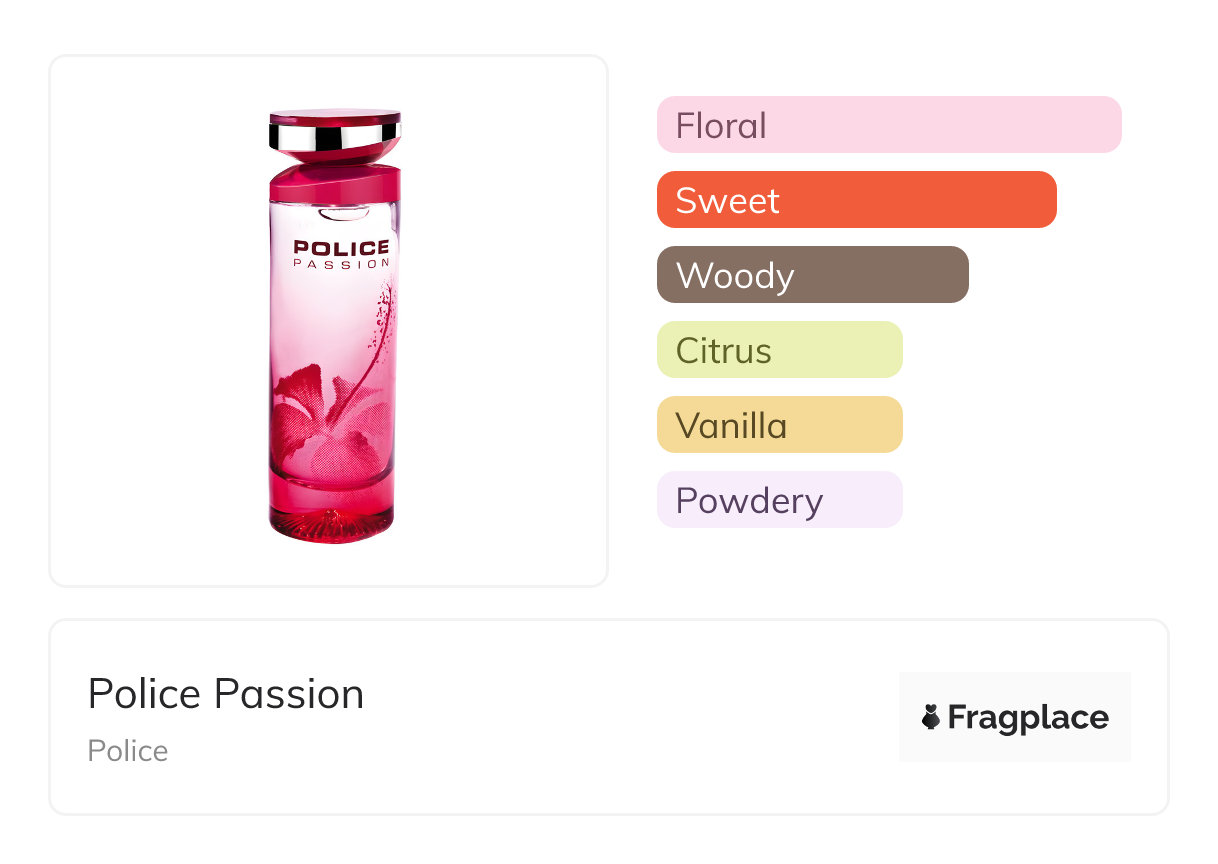Select the lavender Powdery accord bar

(x=779, y=500)
